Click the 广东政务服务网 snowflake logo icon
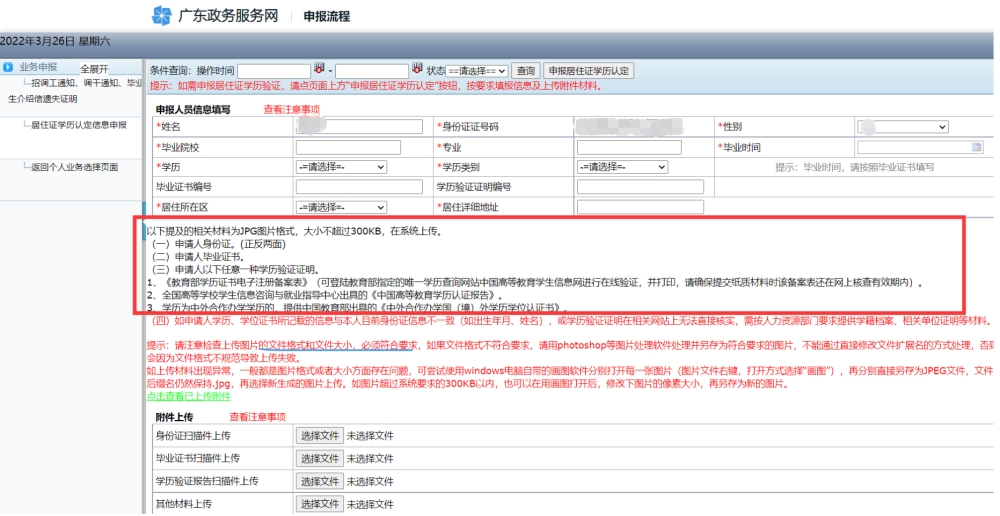Screen dimensions: 1000x516 [162, 16]
